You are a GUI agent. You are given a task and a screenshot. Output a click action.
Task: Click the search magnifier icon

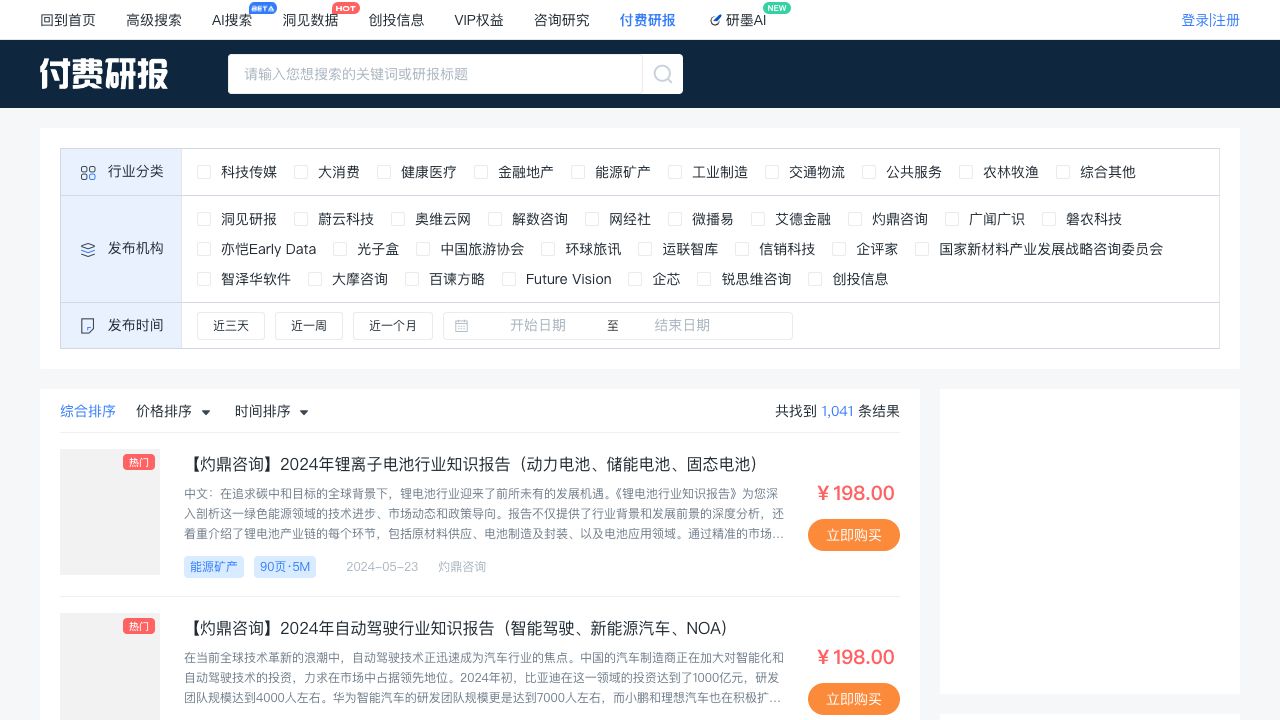[x=662, y=74]
